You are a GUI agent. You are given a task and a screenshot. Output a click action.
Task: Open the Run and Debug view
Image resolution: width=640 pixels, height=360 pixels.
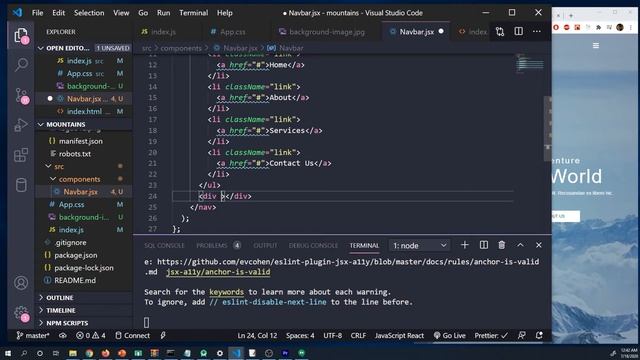coord(21,125)
